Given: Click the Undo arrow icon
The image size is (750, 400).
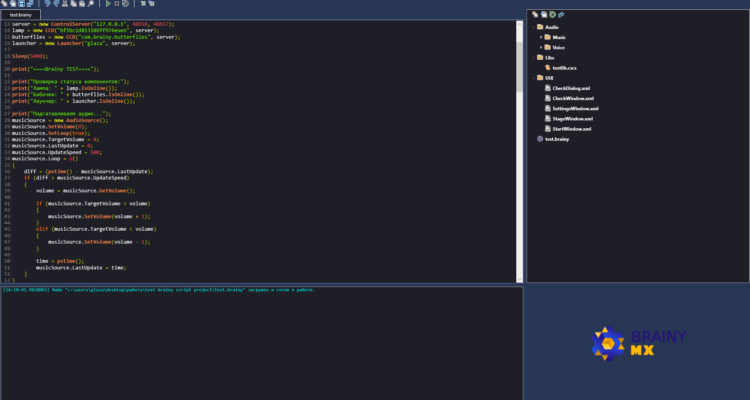Looking at the screenshot, I should 47,3.
